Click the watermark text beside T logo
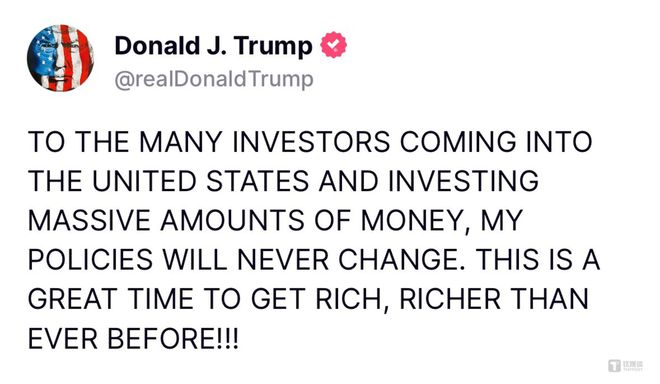The width and height of the screenshot is (660, 384). (x=633, y=365)
